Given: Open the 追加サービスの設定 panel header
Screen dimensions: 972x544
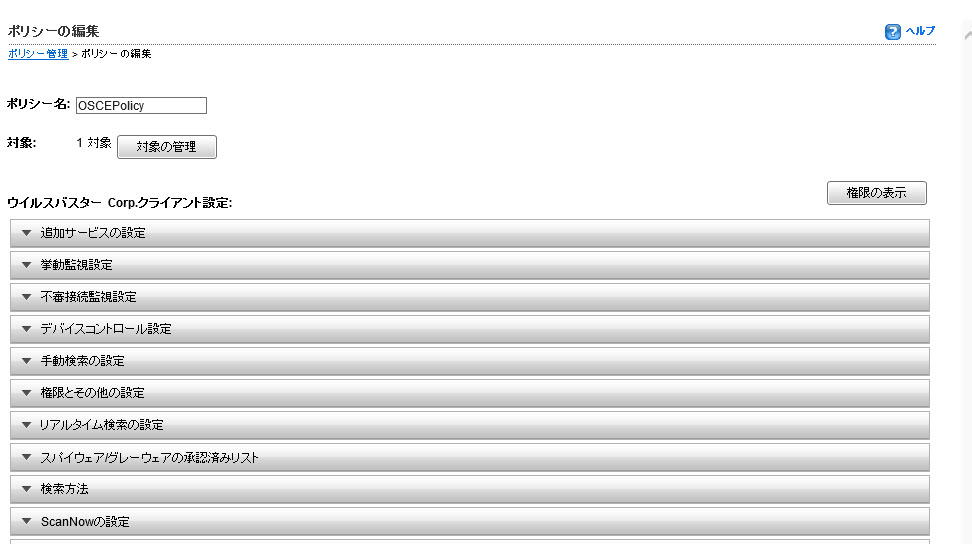Looking at the screenshot, I should tap(470, 233).
